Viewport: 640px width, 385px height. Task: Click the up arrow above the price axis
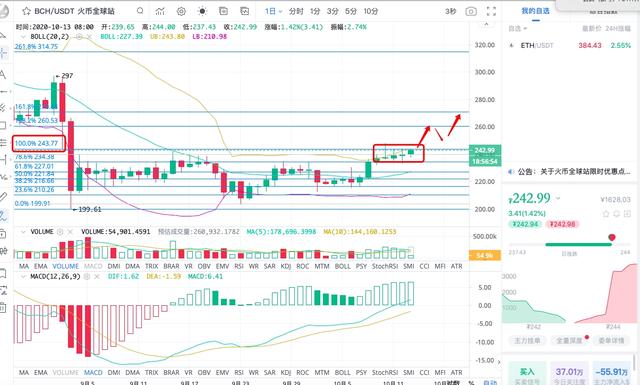[x=486, y=24]
